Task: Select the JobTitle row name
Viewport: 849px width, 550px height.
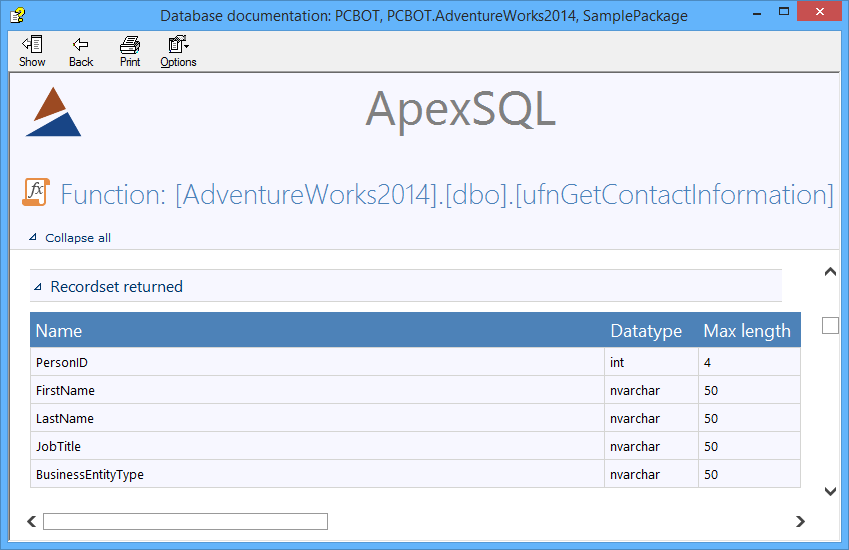Action: 58,447
